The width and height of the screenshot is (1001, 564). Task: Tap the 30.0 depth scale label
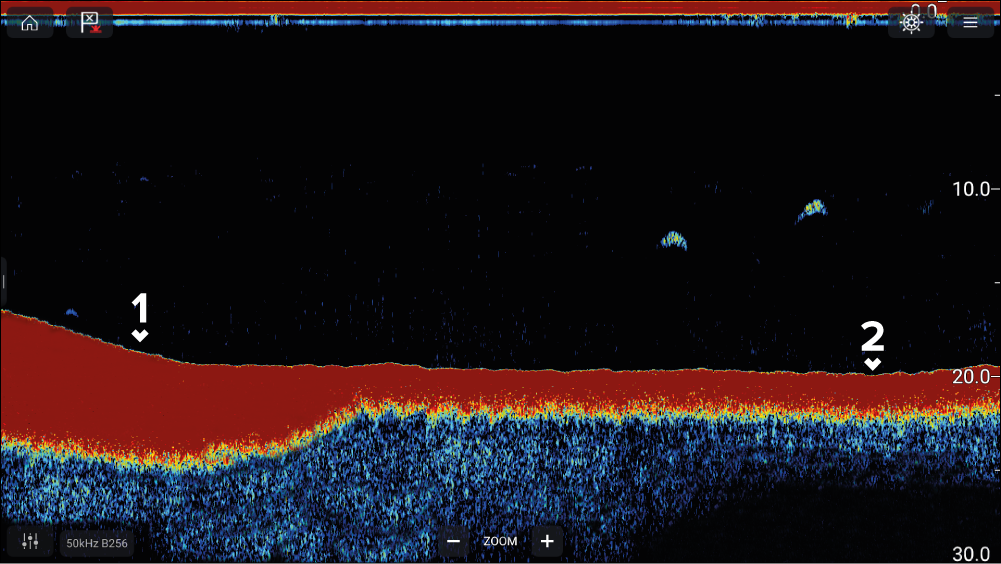969,554
